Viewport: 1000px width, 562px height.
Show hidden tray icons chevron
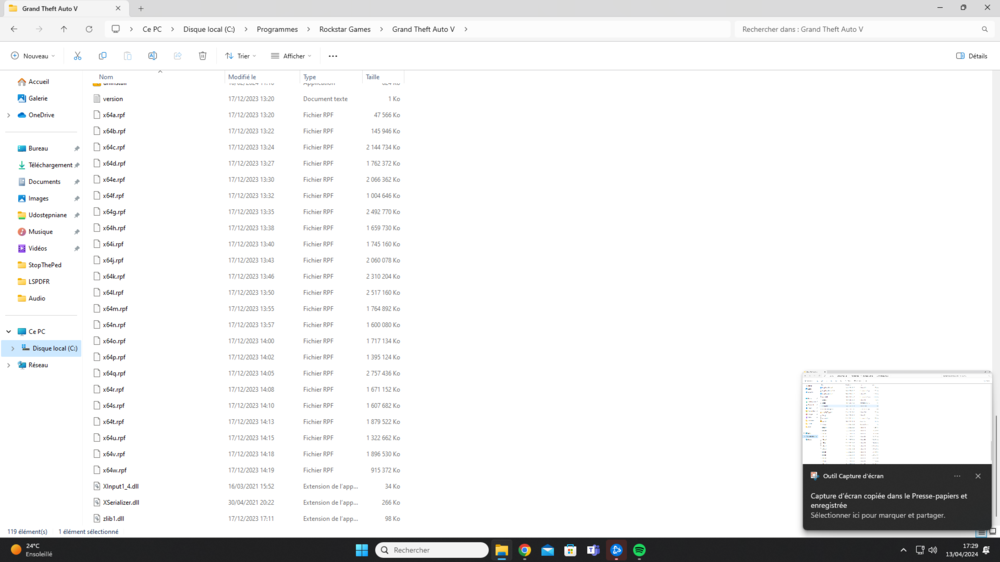click(x=903, y=550)
